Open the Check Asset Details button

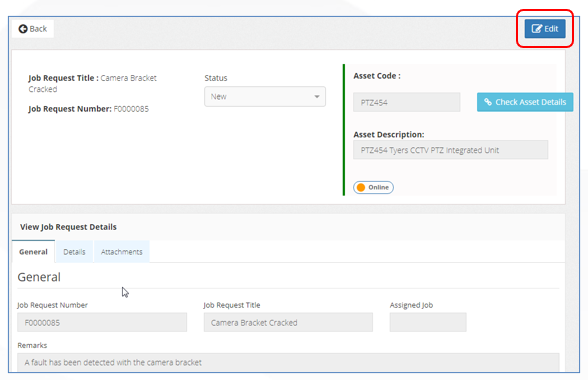525,102
